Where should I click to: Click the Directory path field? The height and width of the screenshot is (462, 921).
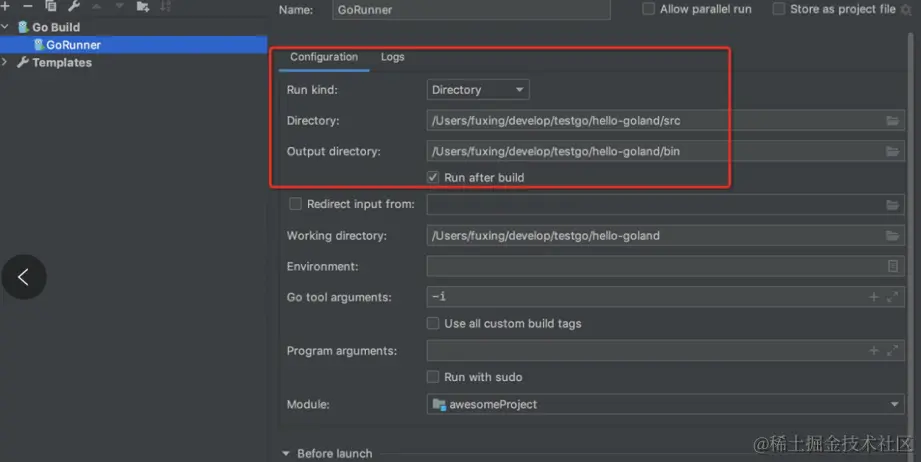point(665,120)
